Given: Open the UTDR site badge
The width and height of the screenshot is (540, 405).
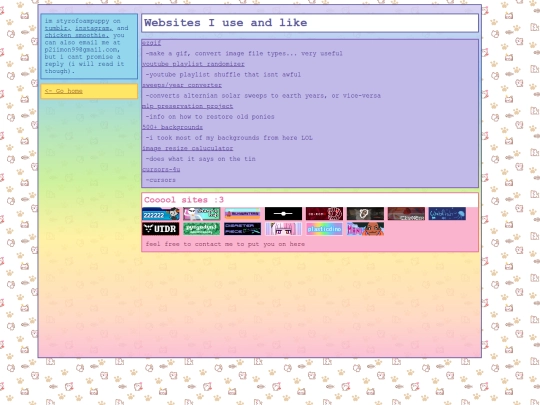Looking at the screenshot, I should pyautogui.click(x=161, y=229).
